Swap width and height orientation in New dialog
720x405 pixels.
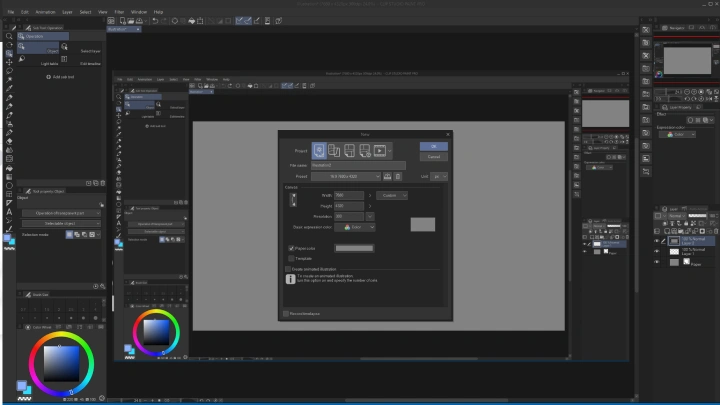pos(294,200)
